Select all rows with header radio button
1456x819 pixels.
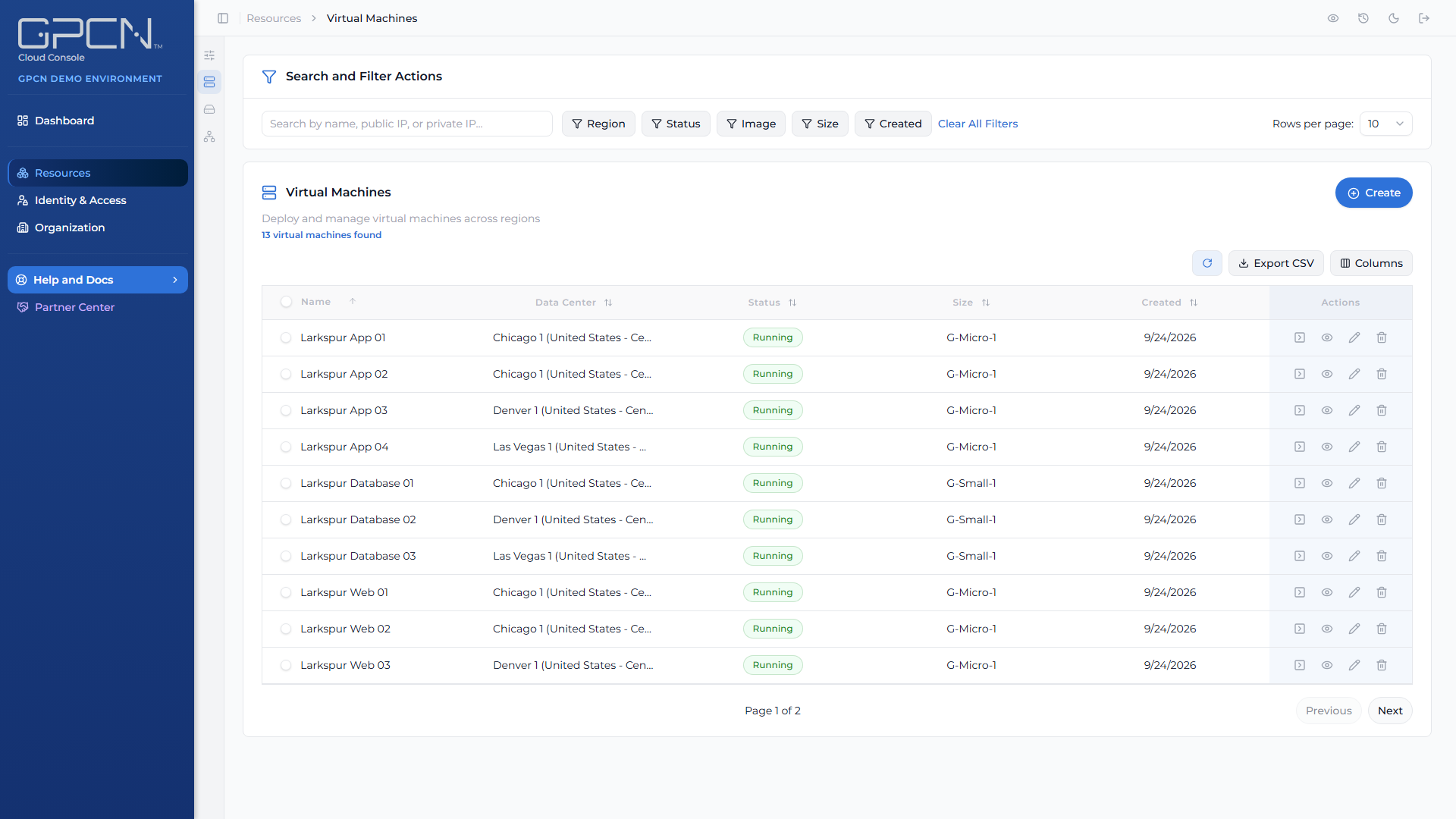tap(286, 302)
